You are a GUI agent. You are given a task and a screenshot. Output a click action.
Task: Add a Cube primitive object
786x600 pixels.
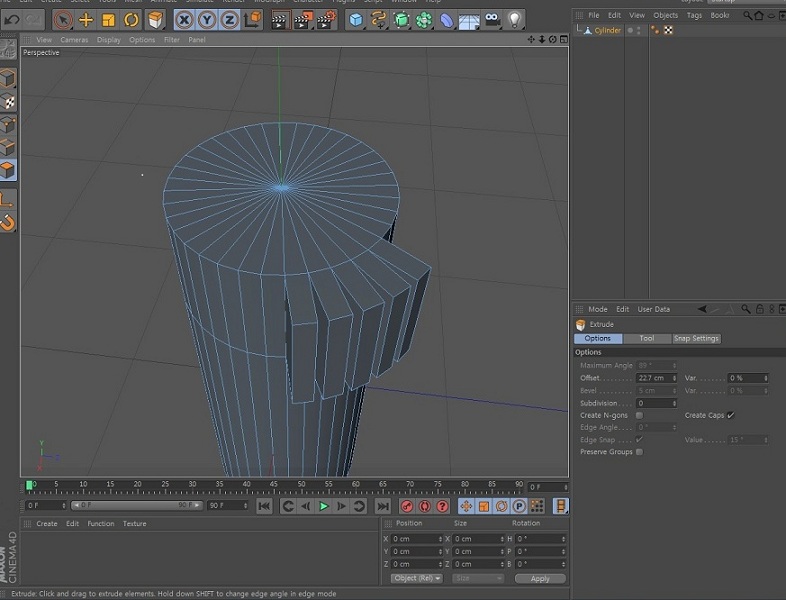[355, 20]
